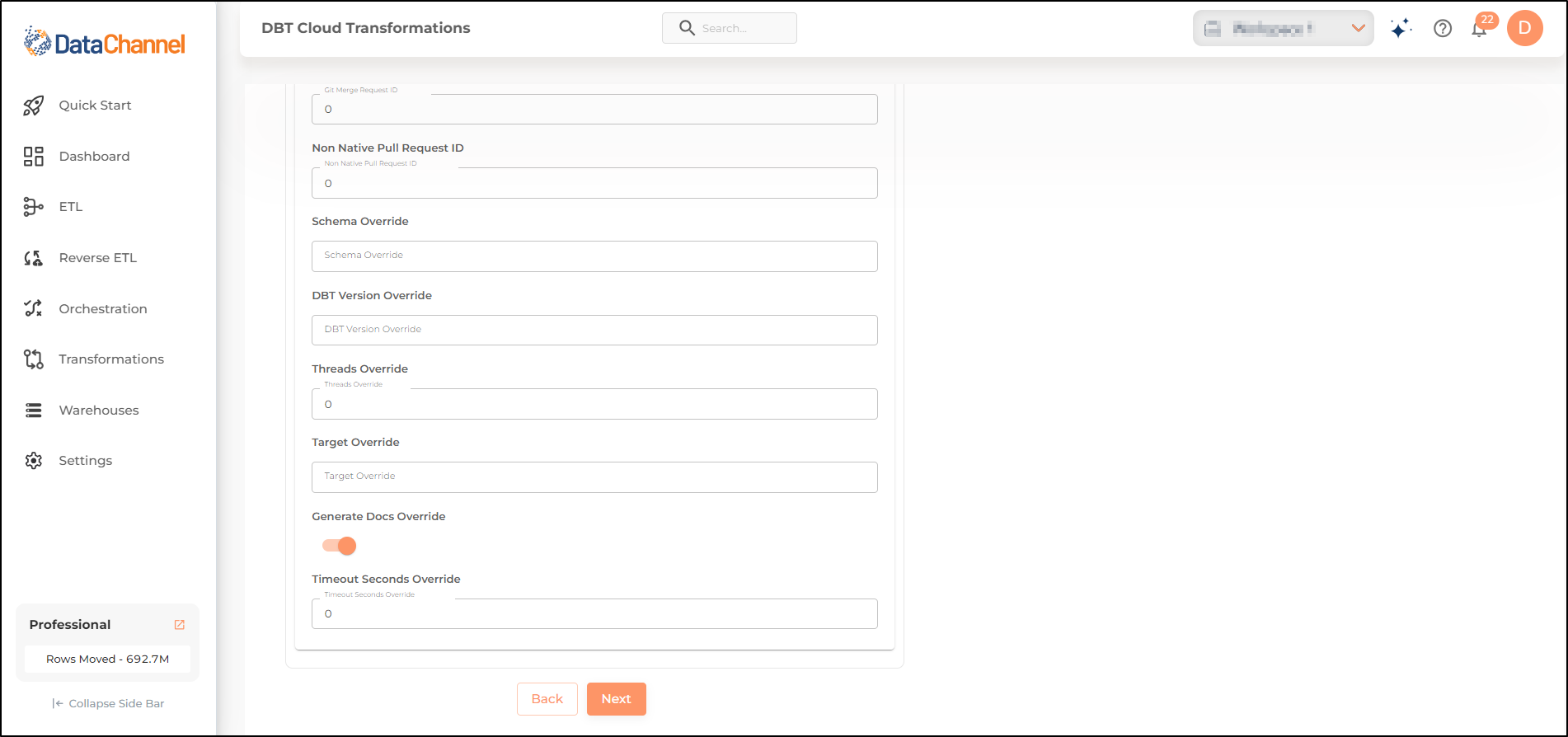Viewport: 1568px width, 737px height.
Task: Open Orchestration menu item
Action: (x=103, y=309)
